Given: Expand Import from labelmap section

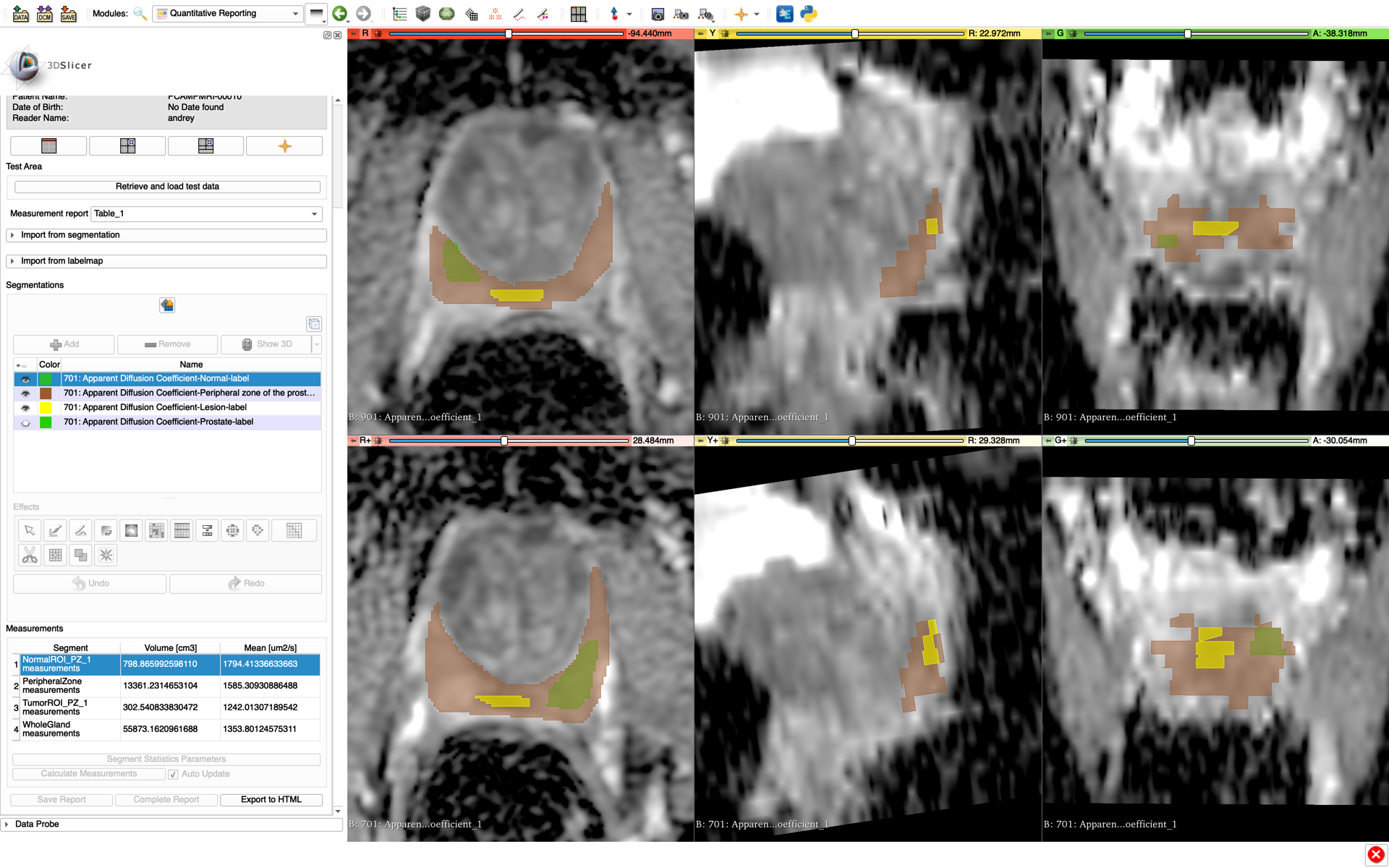Looking at the screenshot, I should tap(166, 262).
